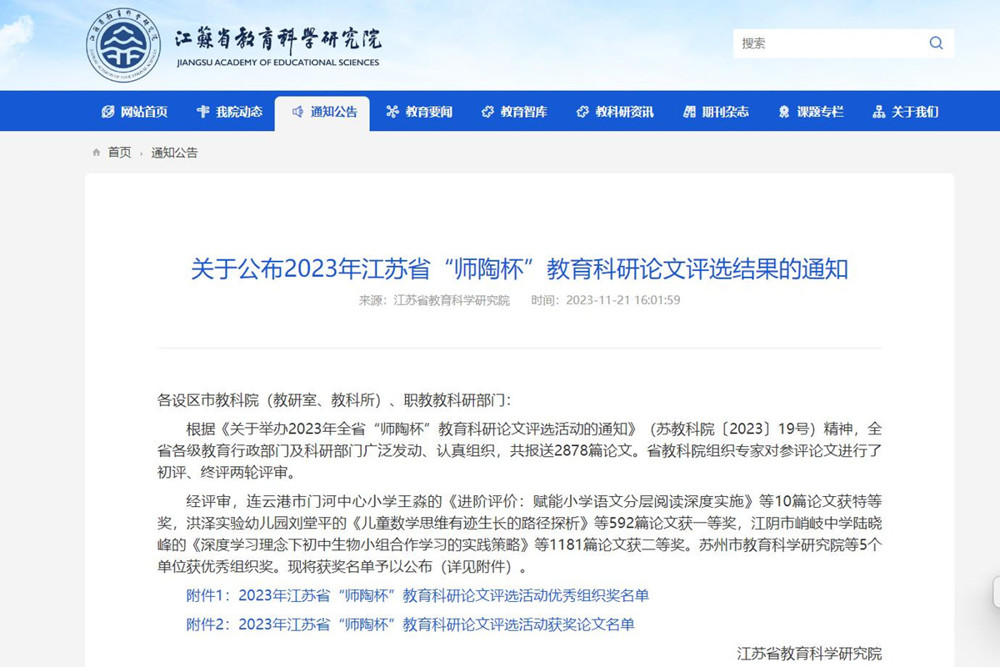Click the 教育要闻 nav icon
The image size is (1000, 667).
pyautogui.click(x=392, y=112)
